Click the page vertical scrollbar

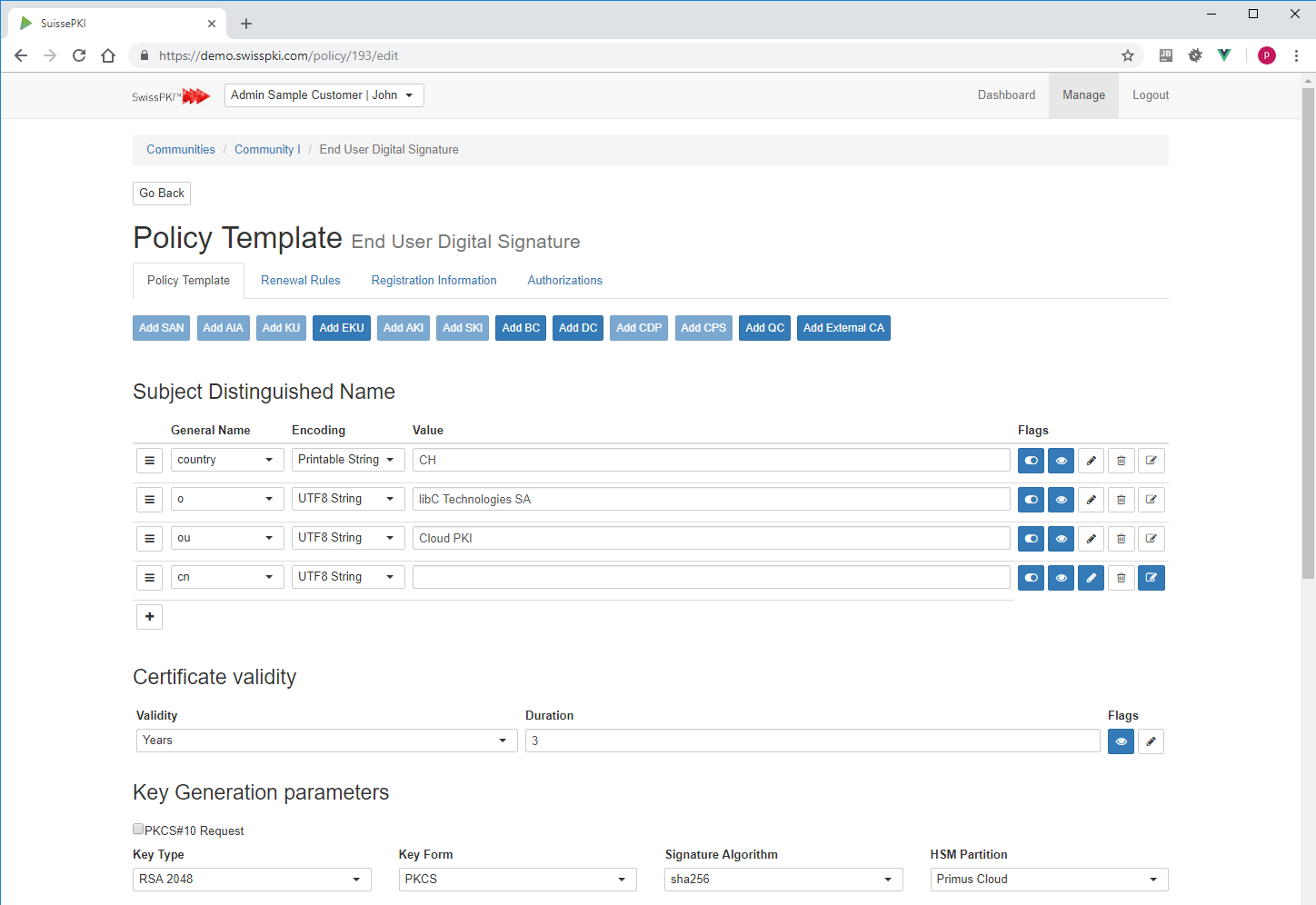(1308, 333)
